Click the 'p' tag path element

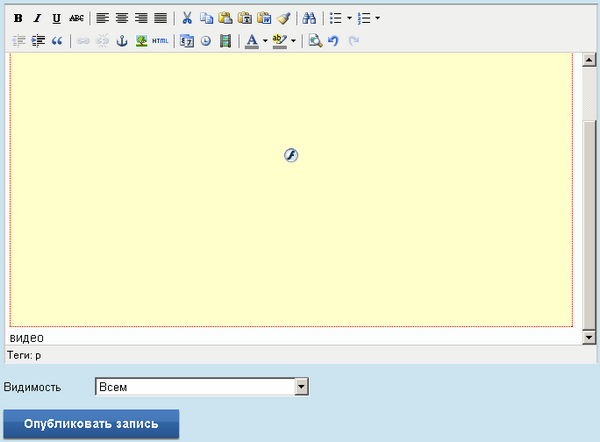pyautogui.click(x=38, y=356)
